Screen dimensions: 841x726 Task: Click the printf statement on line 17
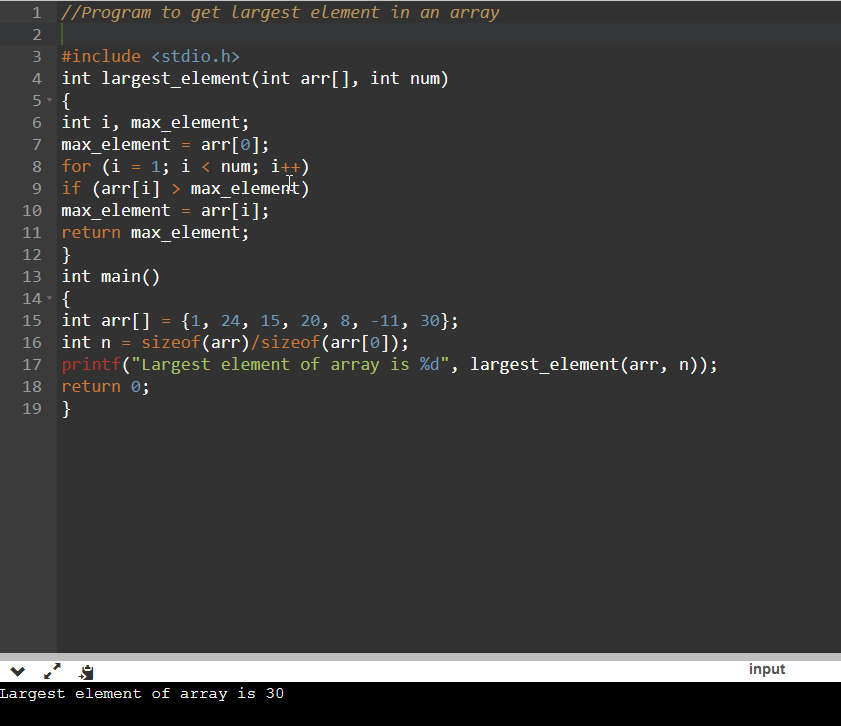click(x=389, y=364)
